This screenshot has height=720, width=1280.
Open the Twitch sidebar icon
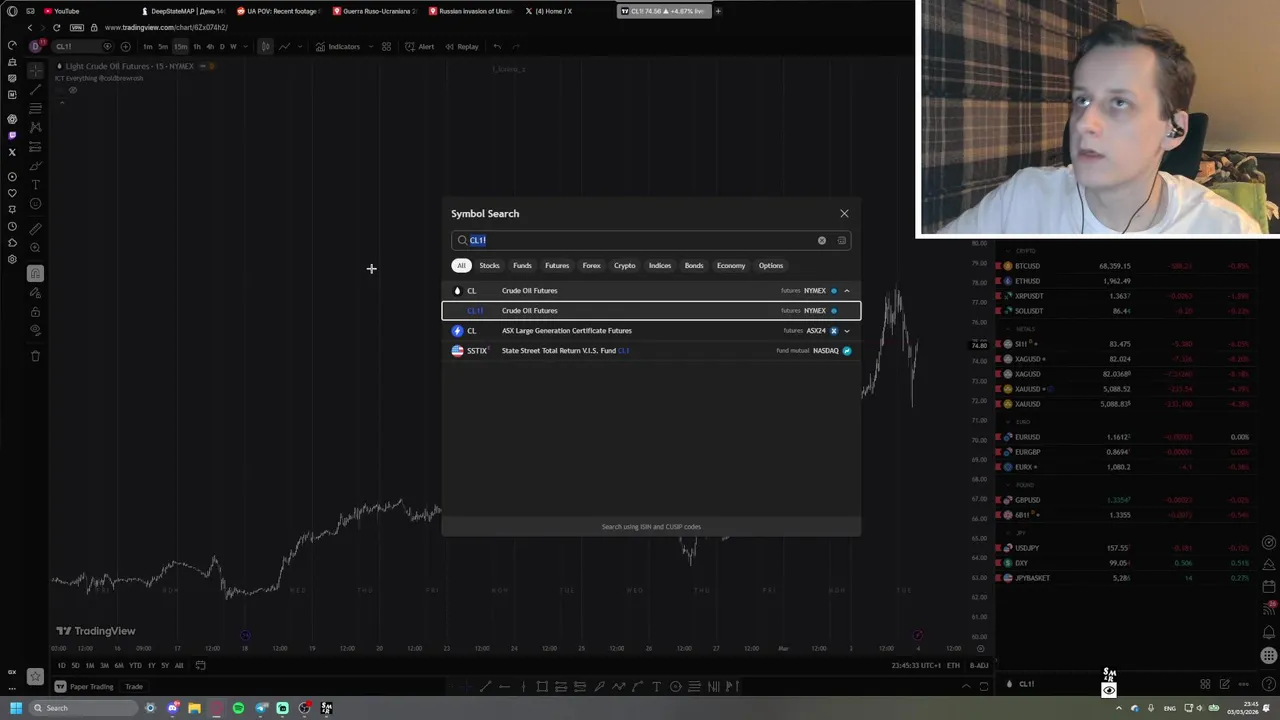pos(12,135)
